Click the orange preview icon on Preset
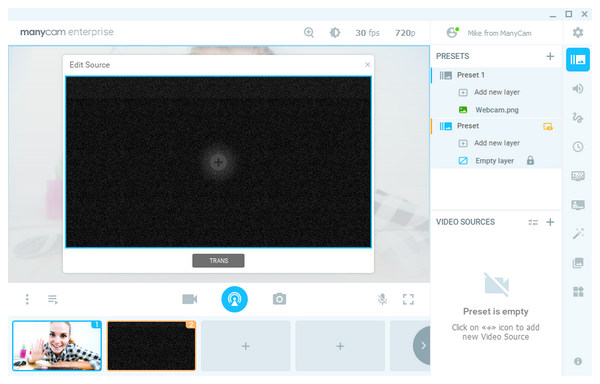Image resolution: width=600 pixels, height=384 pixels. point(548,126)
